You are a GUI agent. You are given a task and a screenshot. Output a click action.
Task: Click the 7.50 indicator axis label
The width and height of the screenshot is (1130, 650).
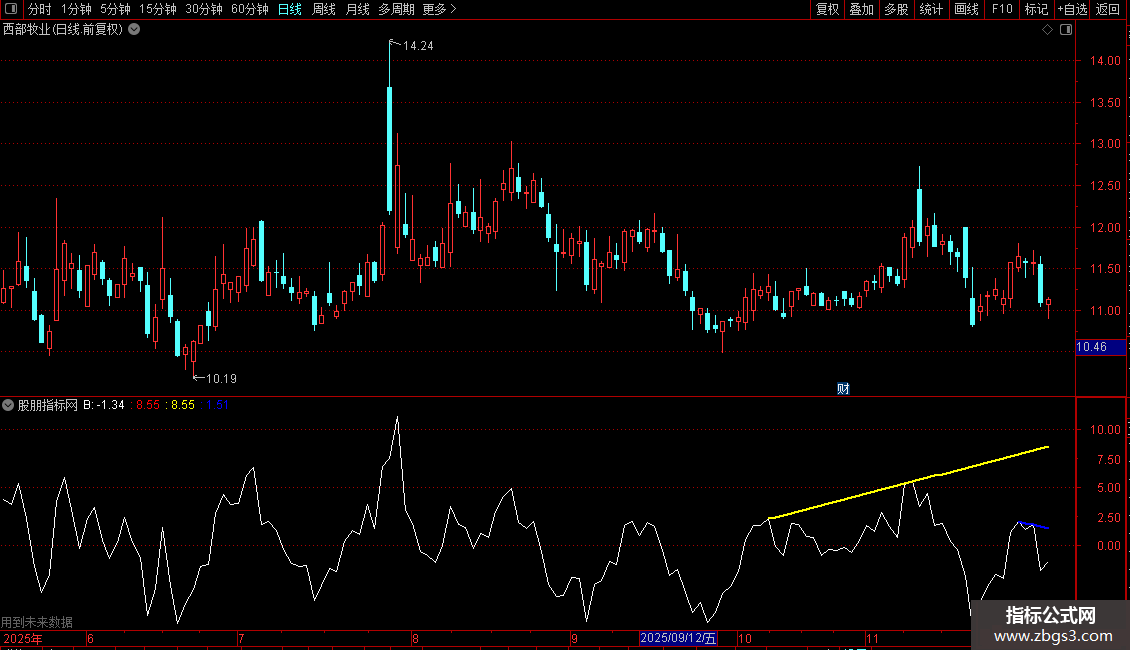click(1108, 460)
